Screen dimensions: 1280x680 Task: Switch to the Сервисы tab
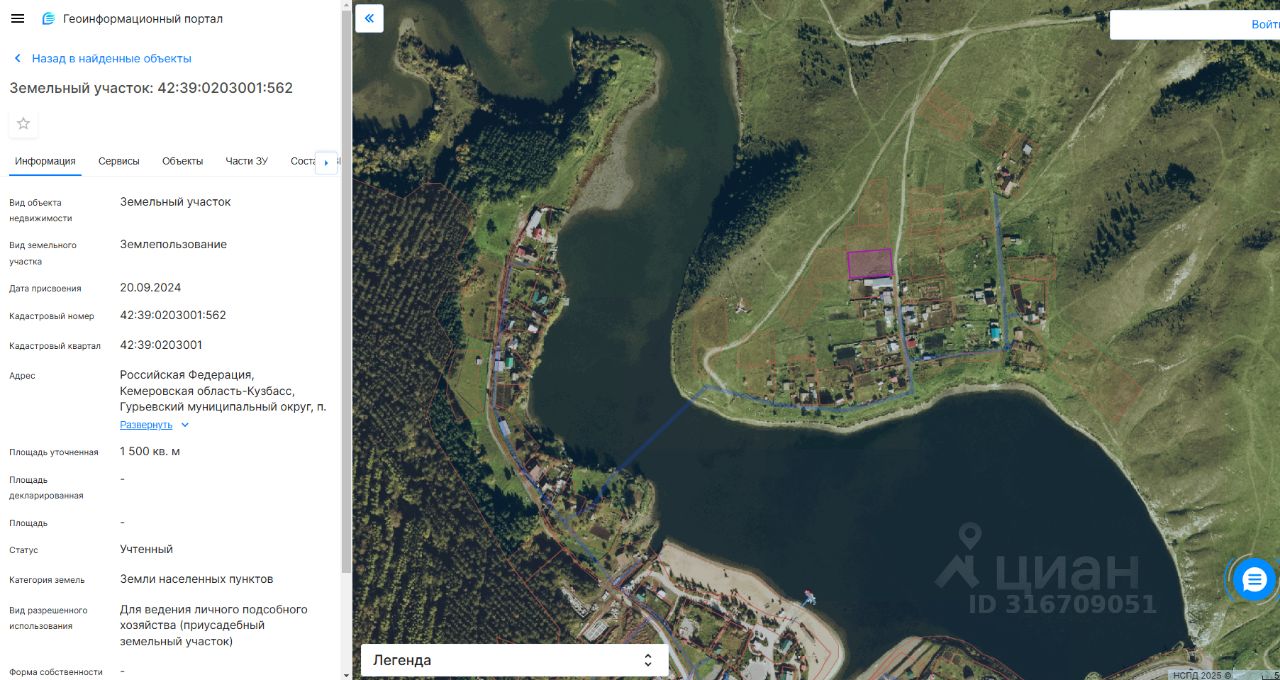coord(119,161)
